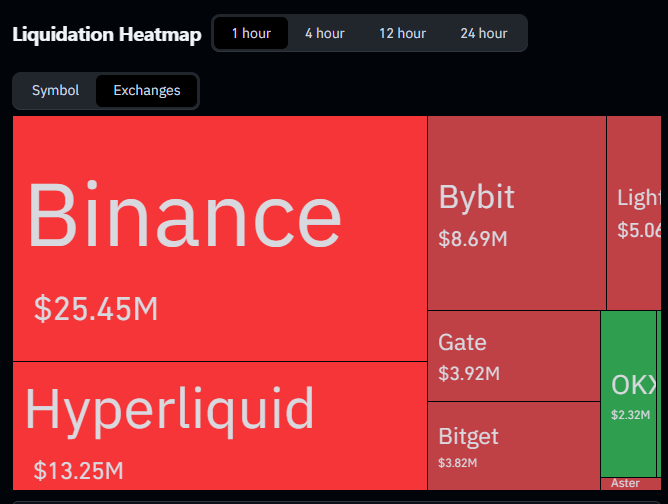Select the Gate $3.92M tile
Screen dimensions: 668x504
(x=514, y=356)
